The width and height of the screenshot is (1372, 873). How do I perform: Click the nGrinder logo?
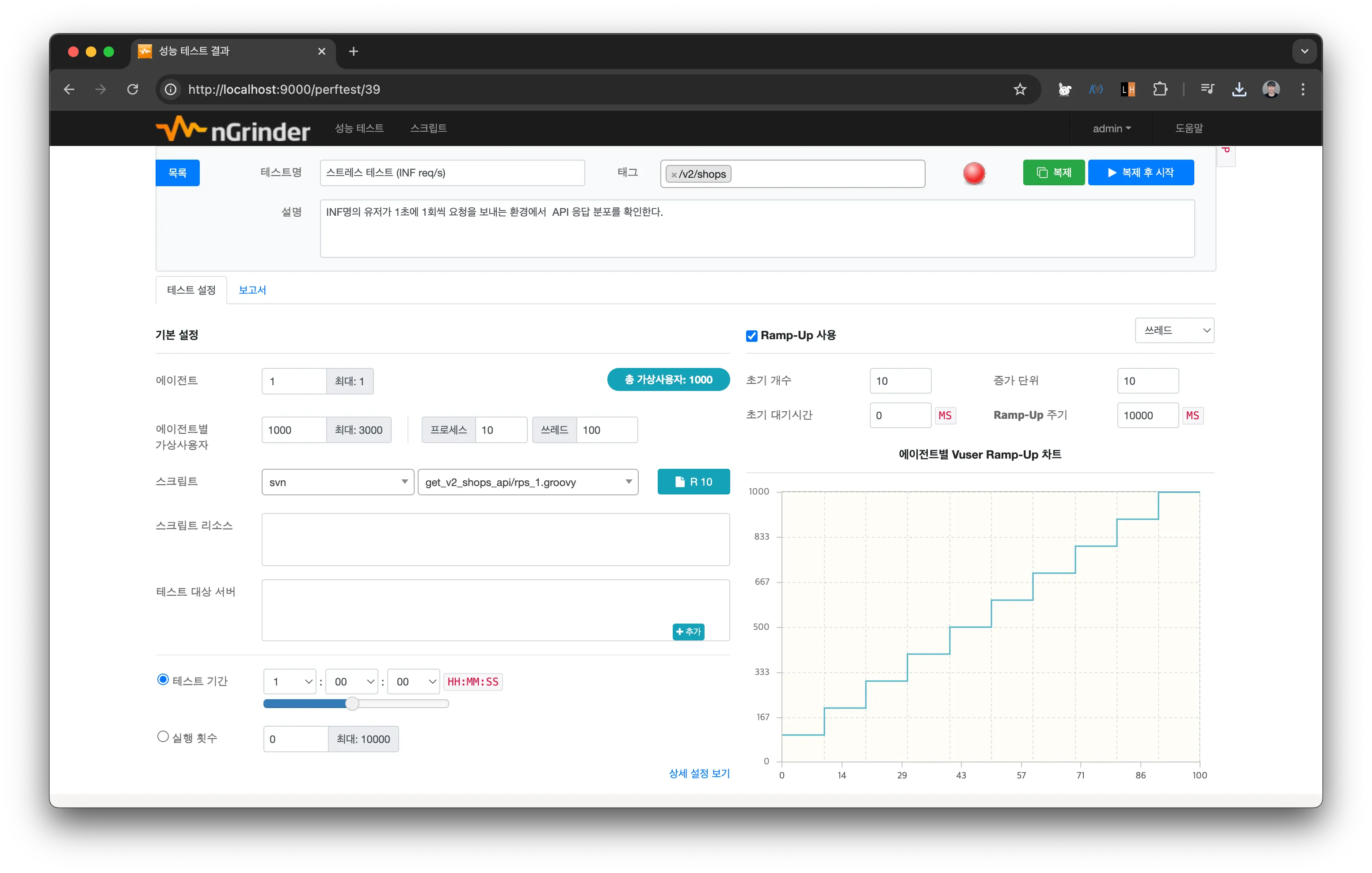pos(232,129)
